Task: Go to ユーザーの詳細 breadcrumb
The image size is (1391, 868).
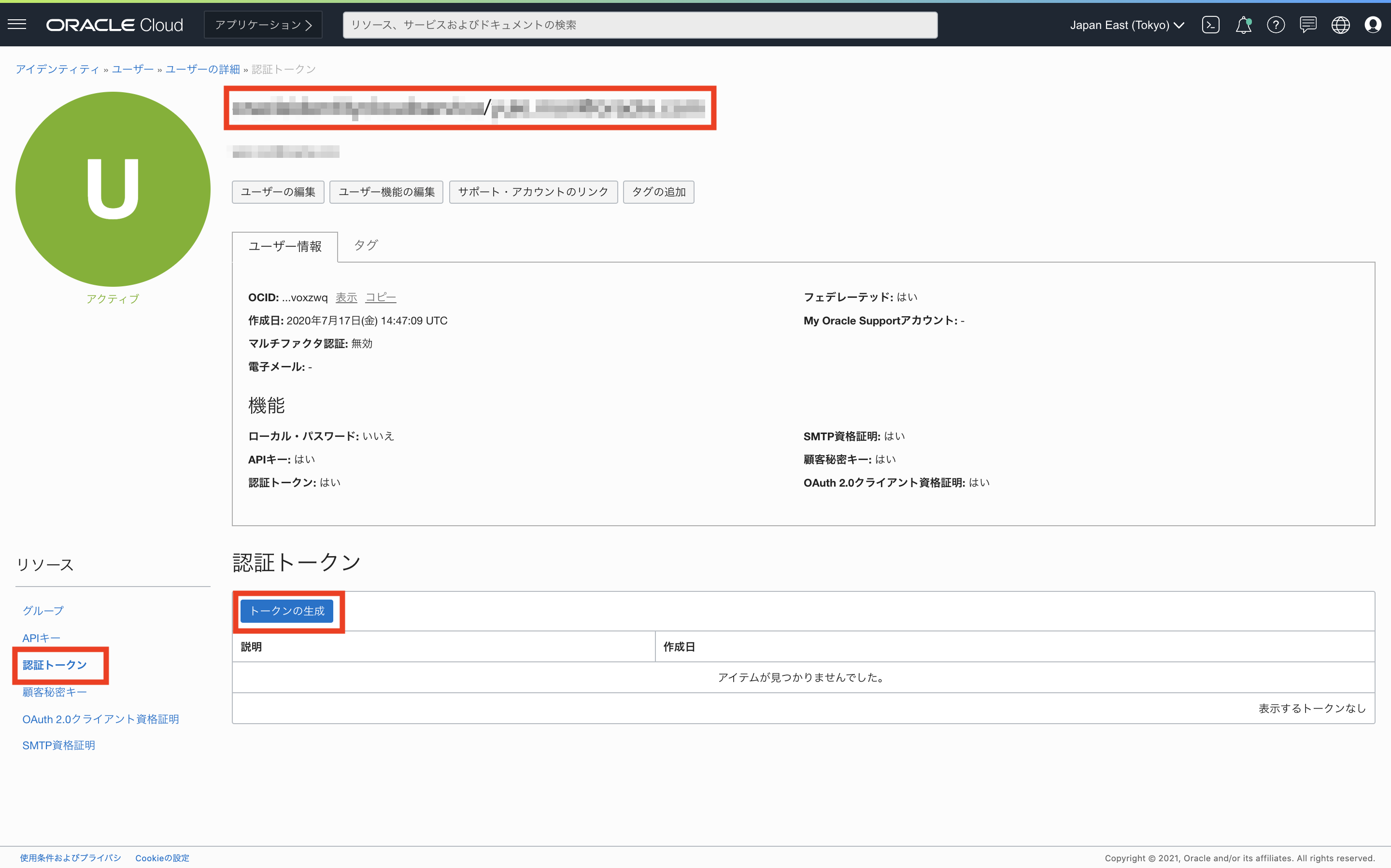Action: tap(202, 69)
